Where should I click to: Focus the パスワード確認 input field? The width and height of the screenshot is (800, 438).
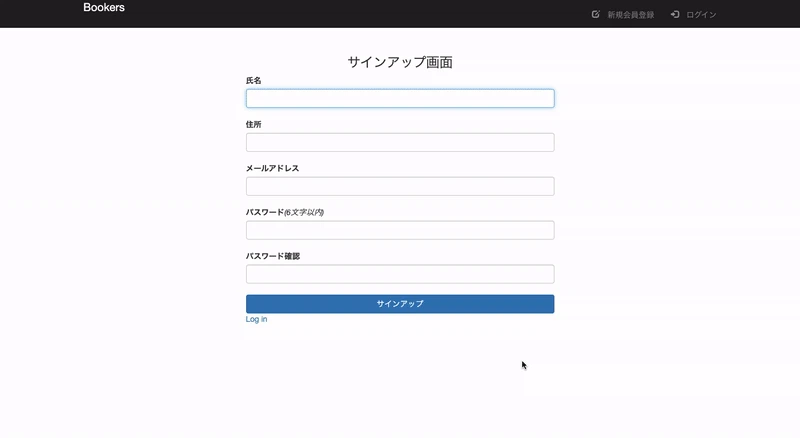[x=400, y=274]
